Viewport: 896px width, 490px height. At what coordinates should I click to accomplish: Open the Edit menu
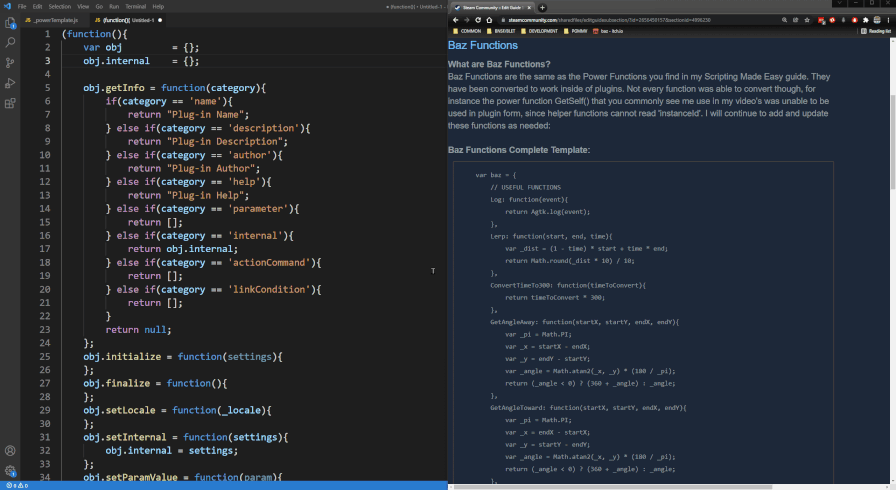coord(37,6)
